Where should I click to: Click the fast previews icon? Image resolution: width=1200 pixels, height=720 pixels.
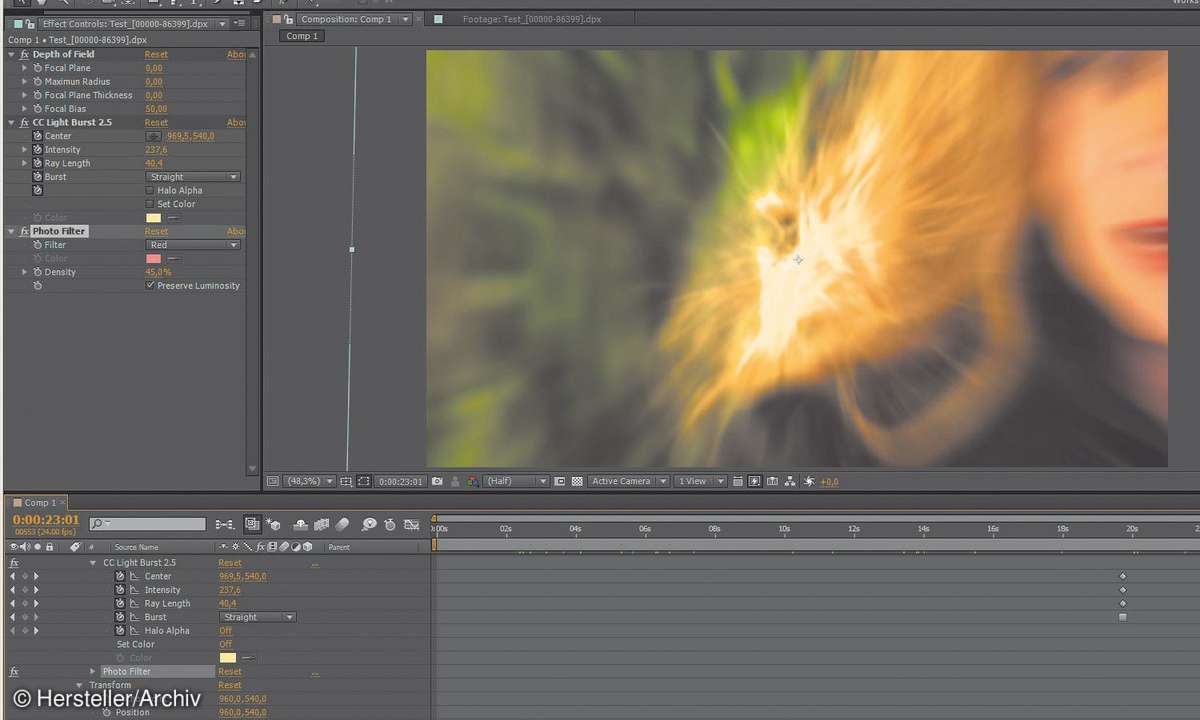click(753, 481)
